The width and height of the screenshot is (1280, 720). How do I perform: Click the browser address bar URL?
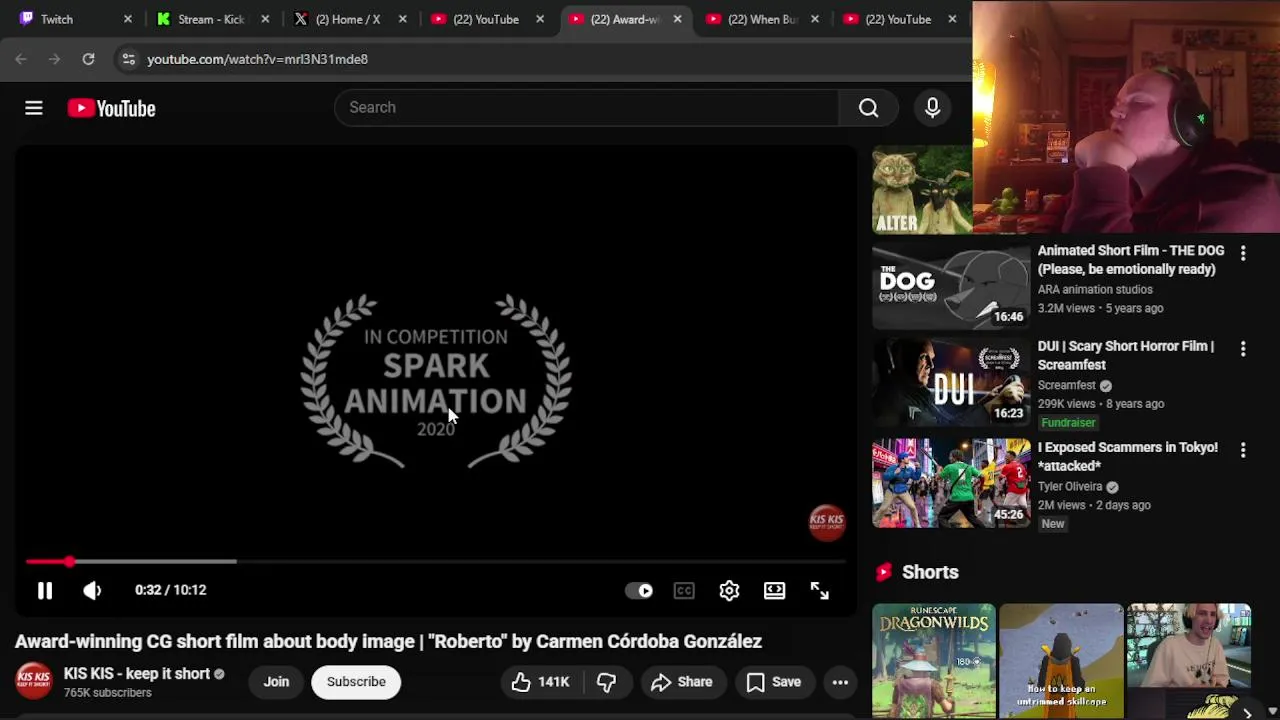pyautogui.click(x=258, y=59)
